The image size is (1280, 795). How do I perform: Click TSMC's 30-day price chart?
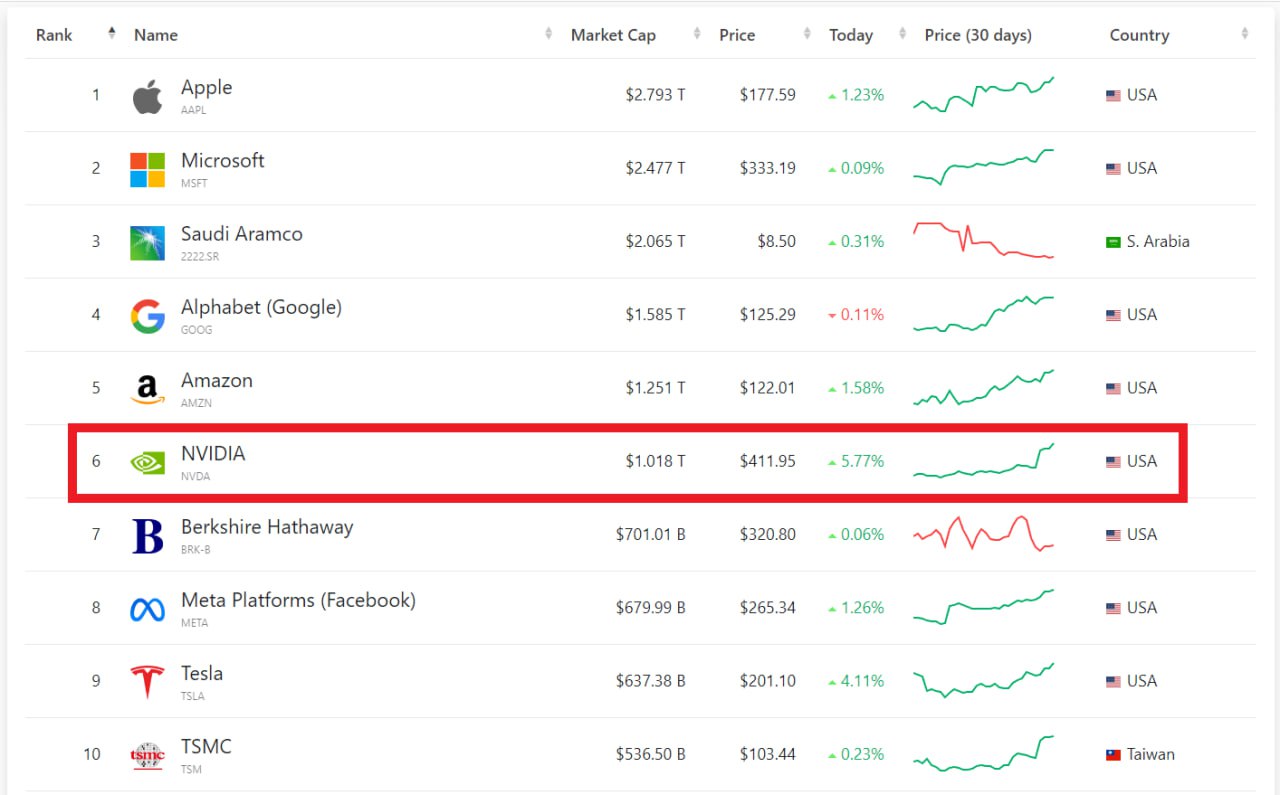[984, 753]
